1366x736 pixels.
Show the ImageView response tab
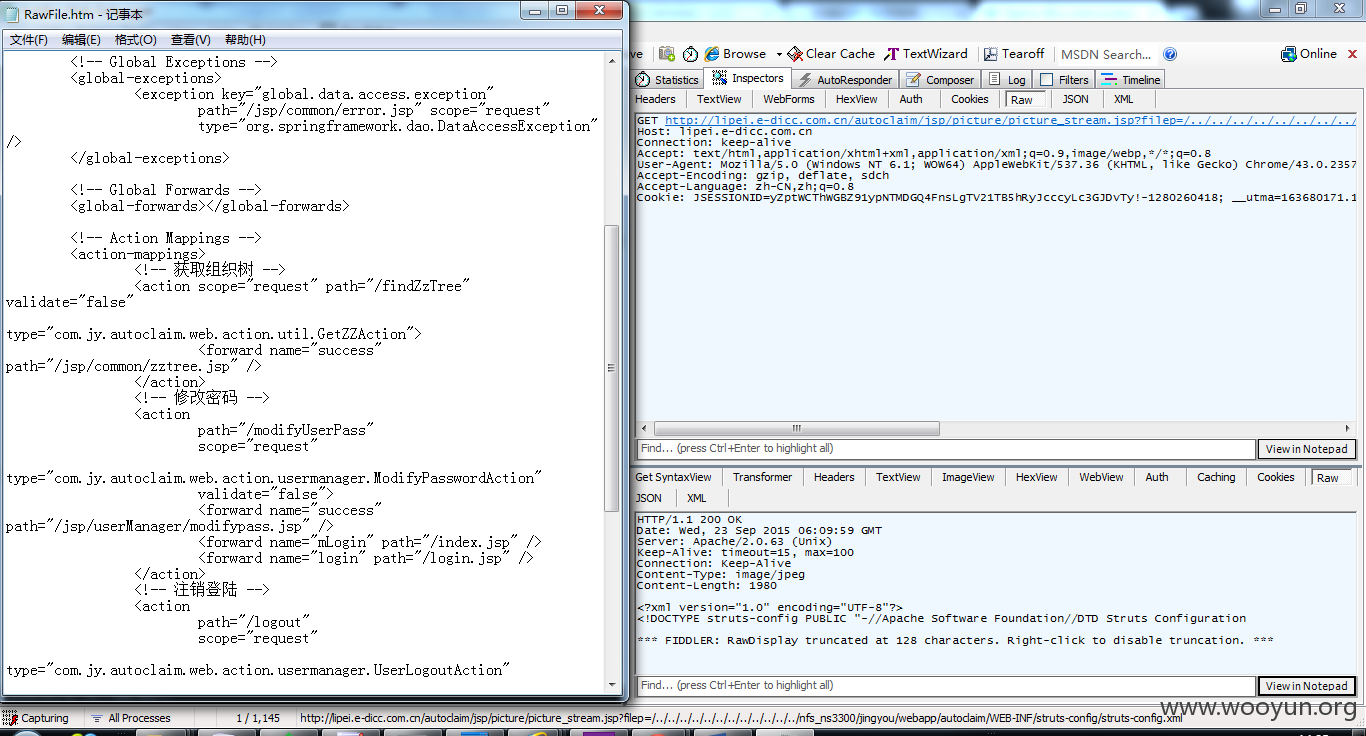tap(968, 478)
